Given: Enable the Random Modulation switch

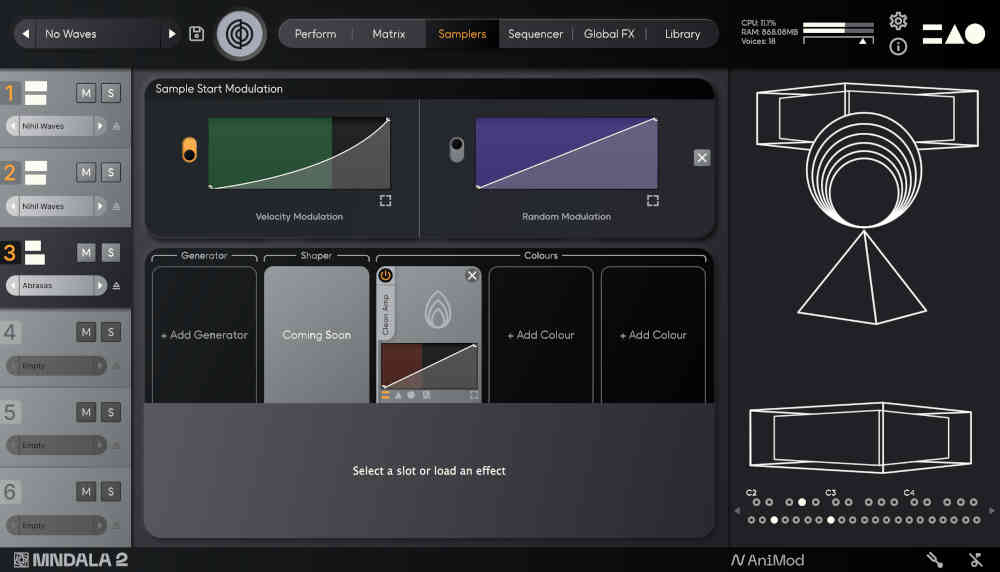Looking at the screenshot, I should pos(457,151).
